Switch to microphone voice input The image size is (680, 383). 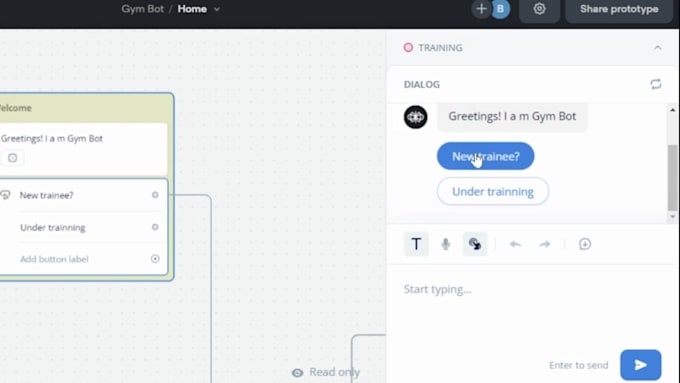tap(445, 244)
